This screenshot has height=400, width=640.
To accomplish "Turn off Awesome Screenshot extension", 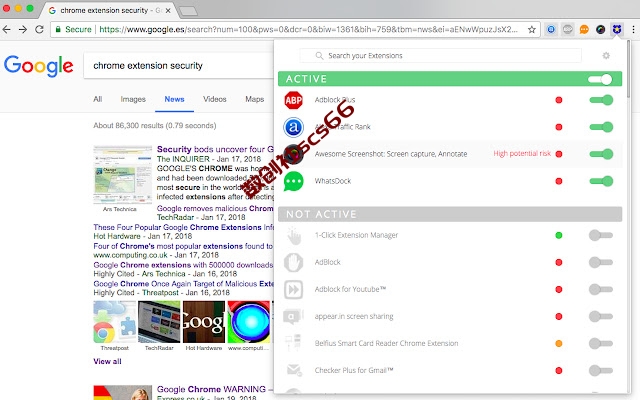I will point(601,154).
